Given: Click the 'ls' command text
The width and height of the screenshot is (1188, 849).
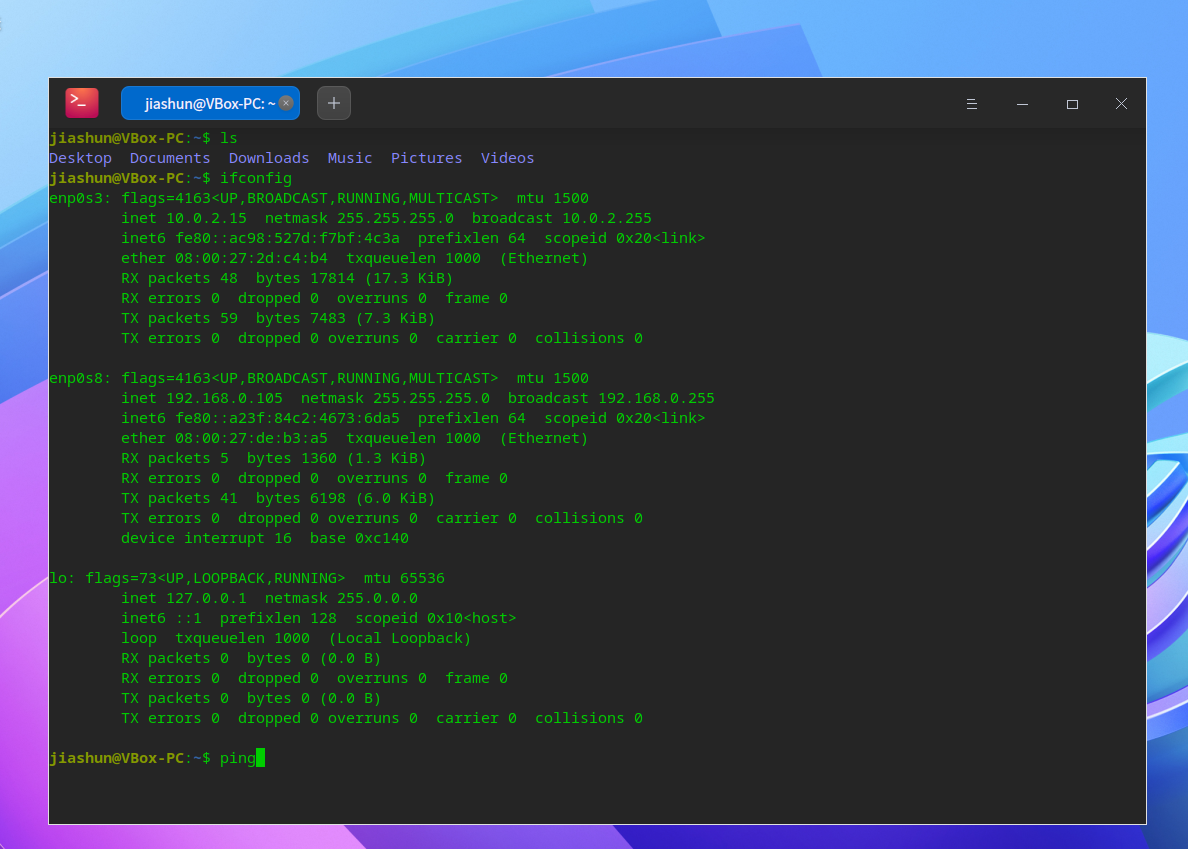Looking at the screenshot, I should [x=229, y=138].
